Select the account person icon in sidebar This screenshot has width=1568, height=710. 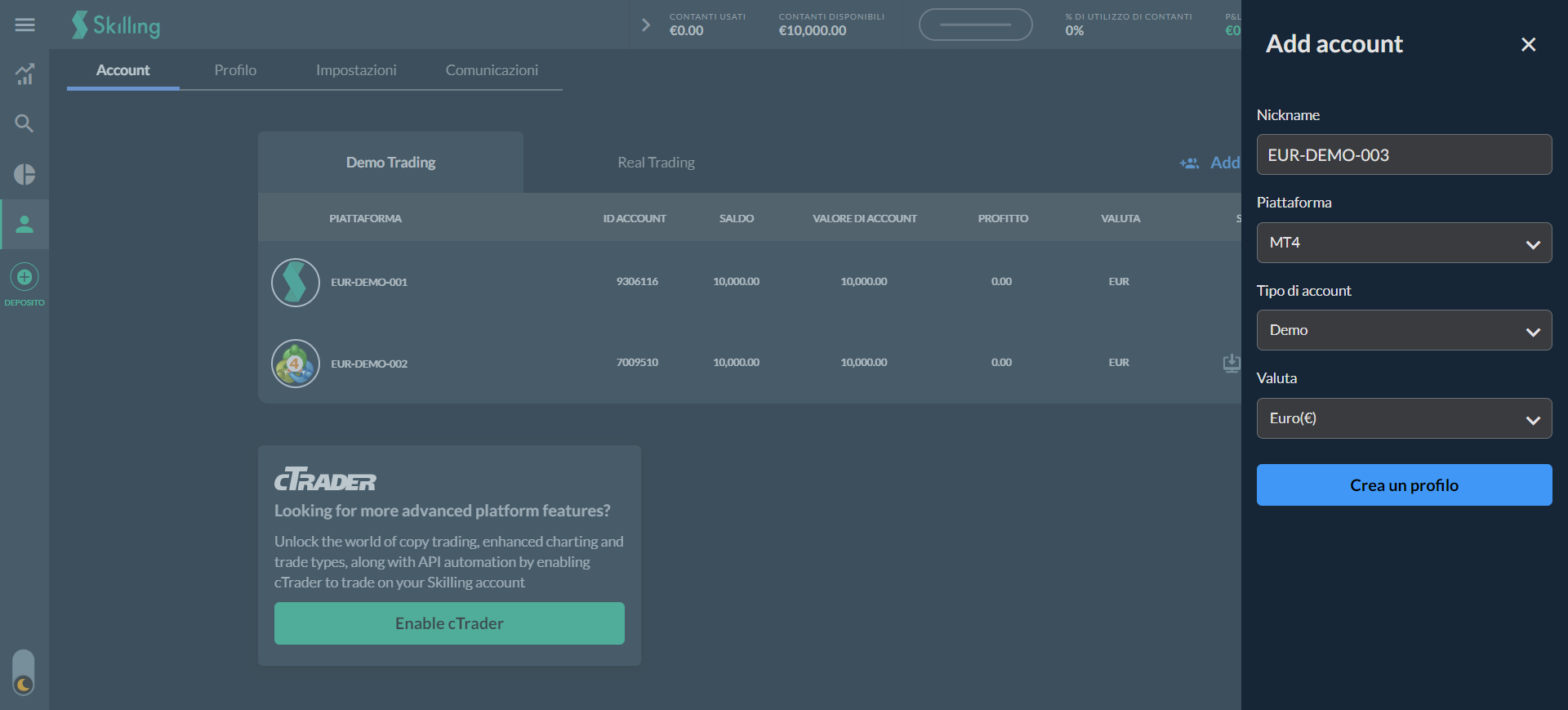[x=24, y=224]
